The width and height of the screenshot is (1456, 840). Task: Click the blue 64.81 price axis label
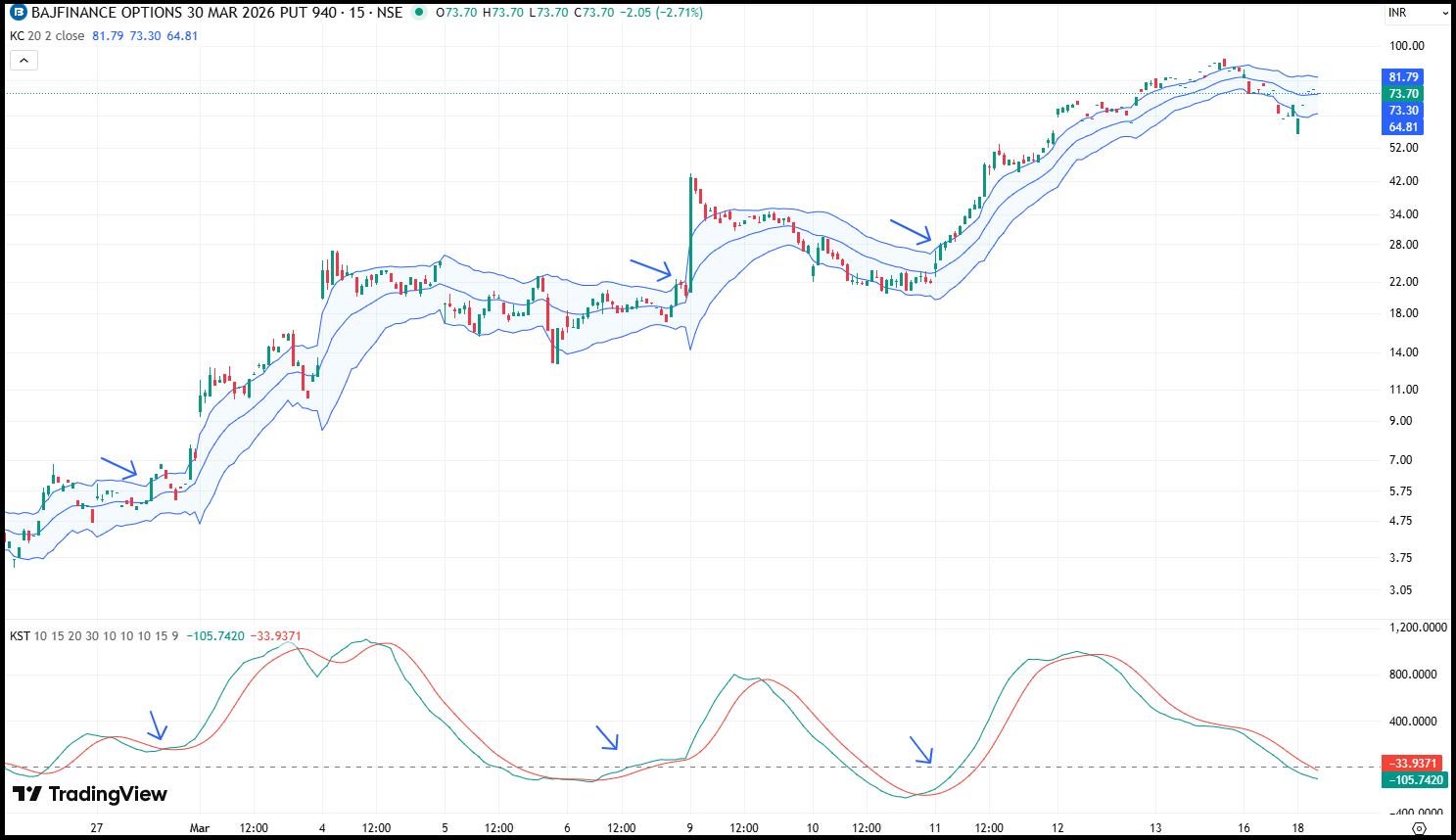(1402, 127)
